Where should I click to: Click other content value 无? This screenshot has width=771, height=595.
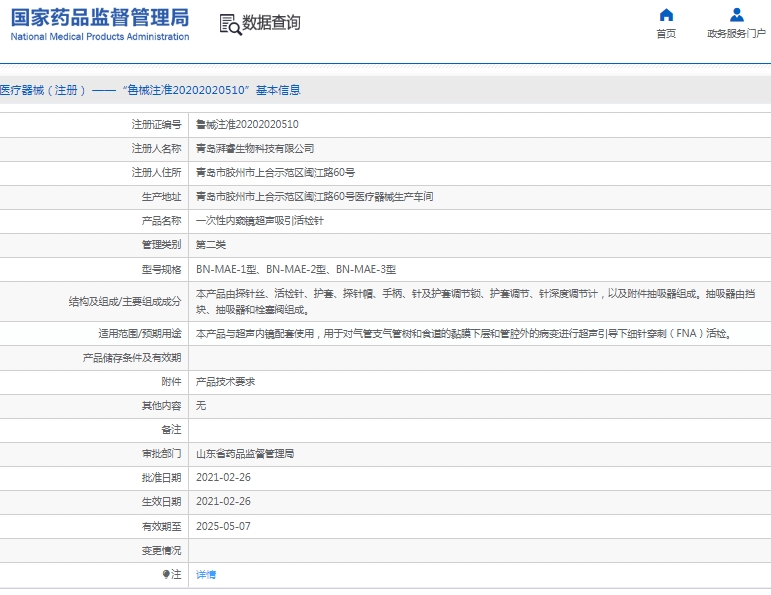tap(201, 406)
